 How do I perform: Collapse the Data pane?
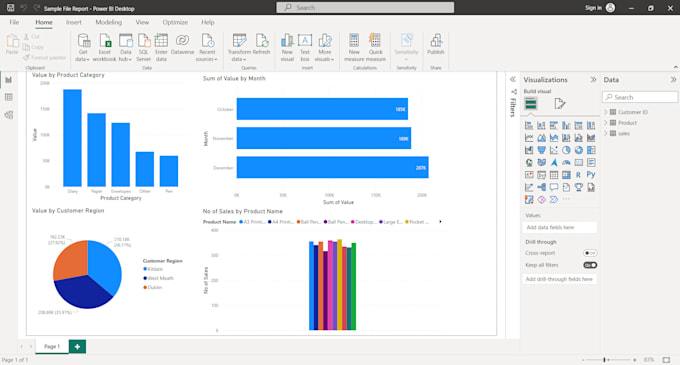[673, 80]
